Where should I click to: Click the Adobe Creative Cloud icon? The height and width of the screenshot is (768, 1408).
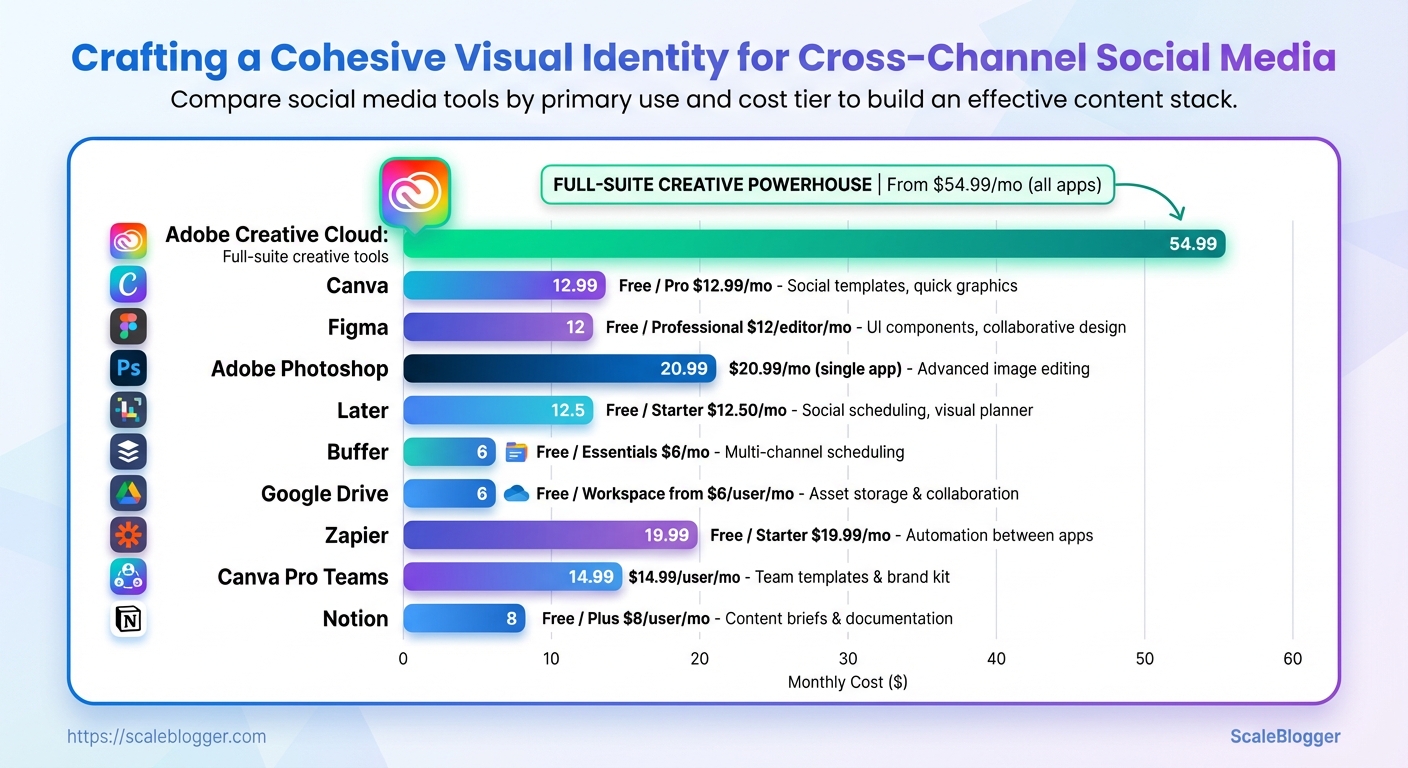[128, 241]
